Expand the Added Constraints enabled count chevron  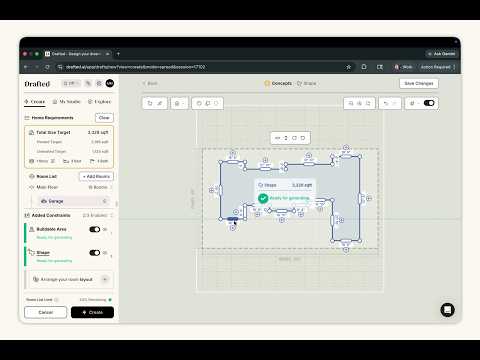coord(112,215)
